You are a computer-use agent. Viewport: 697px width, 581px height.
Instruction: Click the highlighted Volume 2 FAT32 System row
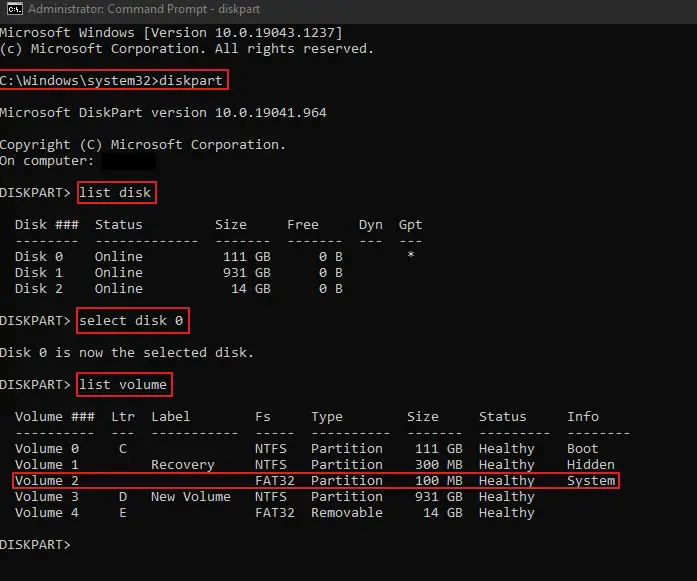click(x=316, y=481)
